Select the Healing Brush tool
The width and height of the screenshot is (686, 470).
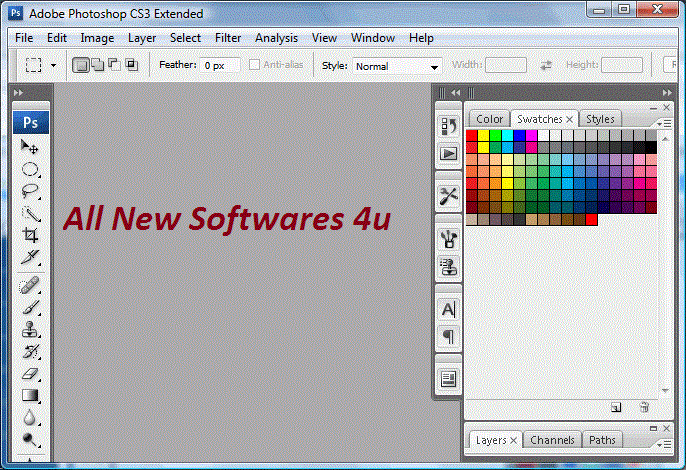pos(30,286)
